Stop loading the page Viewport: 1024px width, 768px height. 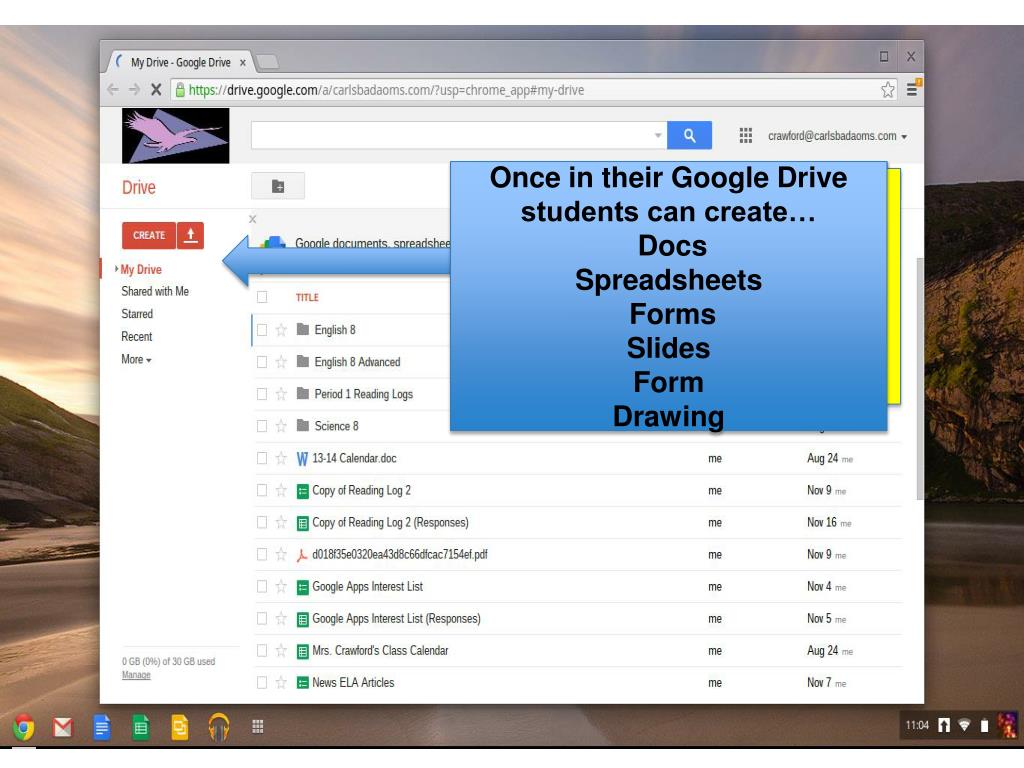coord(155,89)
